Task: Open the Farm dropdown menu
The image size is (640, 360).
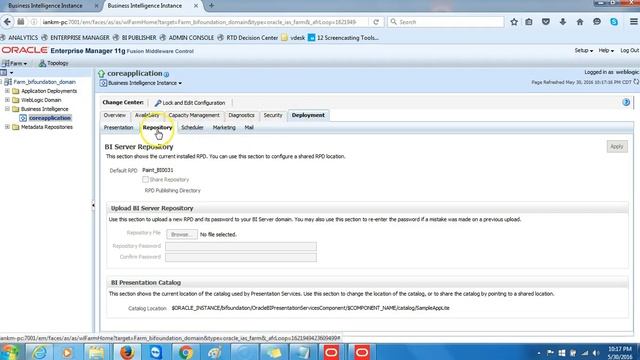Action: pyautogui.click(x=15, y=63)
